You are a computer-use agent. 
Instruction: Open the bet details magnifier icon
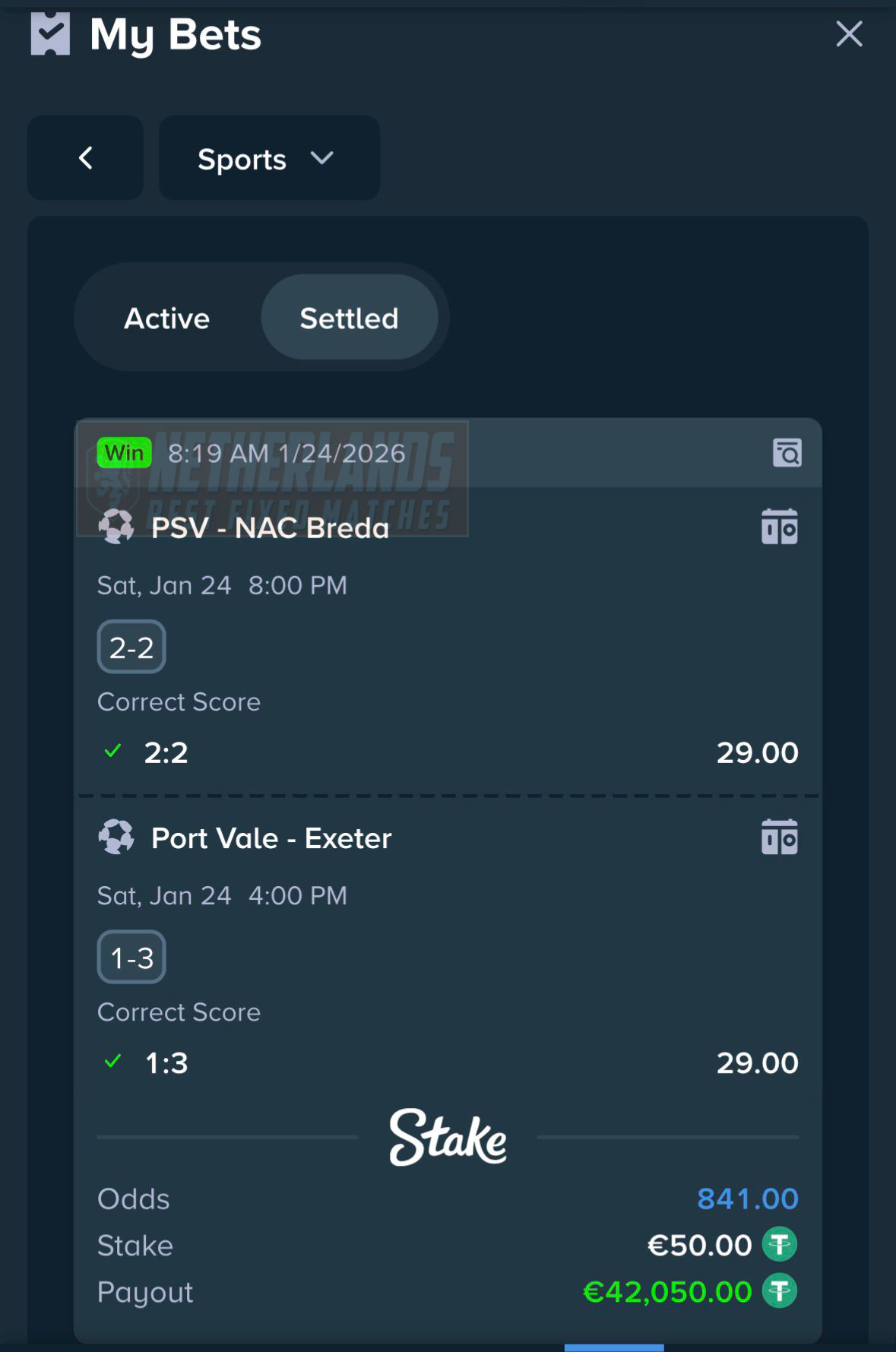coord(788,453)
